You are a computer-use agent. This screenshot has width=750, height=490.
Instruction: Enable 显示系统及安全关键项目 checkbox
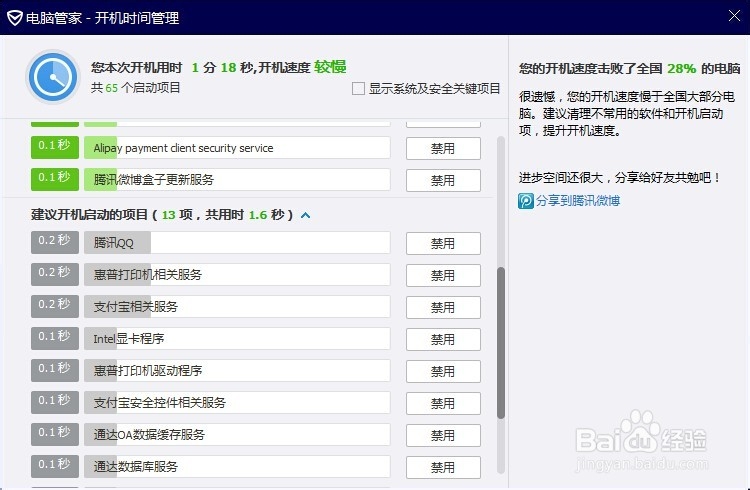coord(358,89)
